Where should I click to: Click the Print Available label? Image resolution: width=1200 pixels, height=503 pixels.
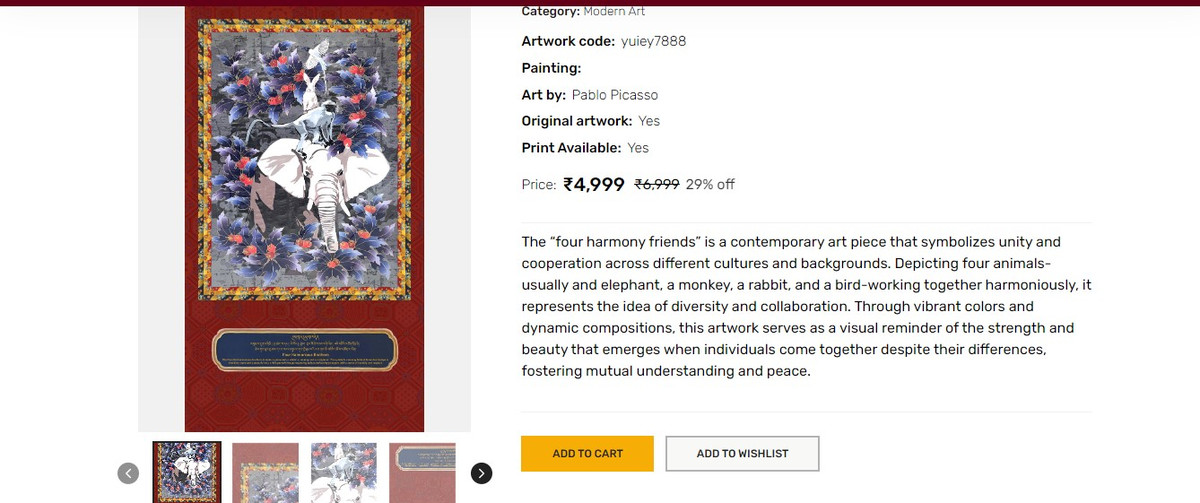(x=571, y=148)
